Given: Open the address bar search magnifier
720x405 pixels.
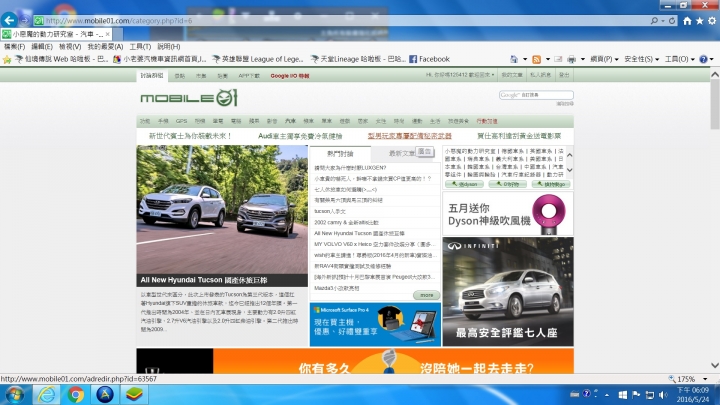Looking at the screenshot, I should tap(654, 21).
